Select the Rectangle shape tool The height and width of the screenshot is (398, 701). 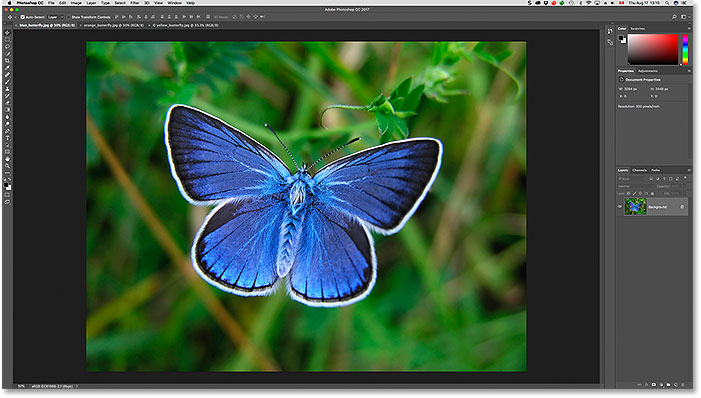7,152
